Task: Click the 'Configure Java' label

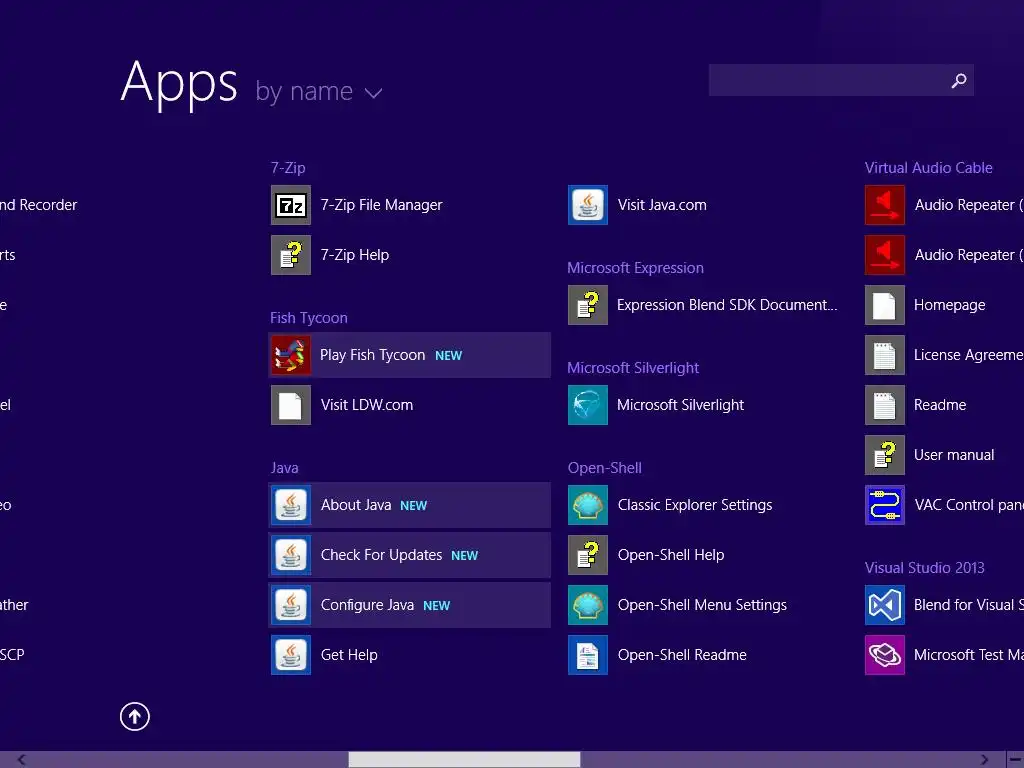Action: [367, 605]
